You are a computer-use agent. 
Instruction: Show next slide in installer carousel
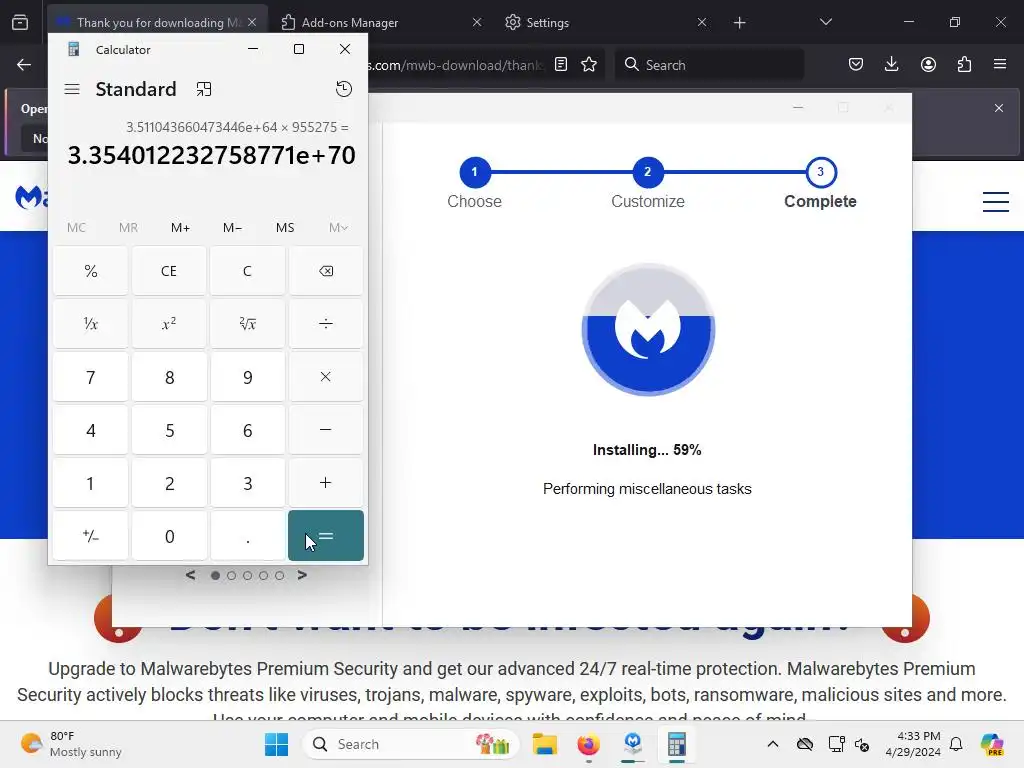(x=302, y=575)
